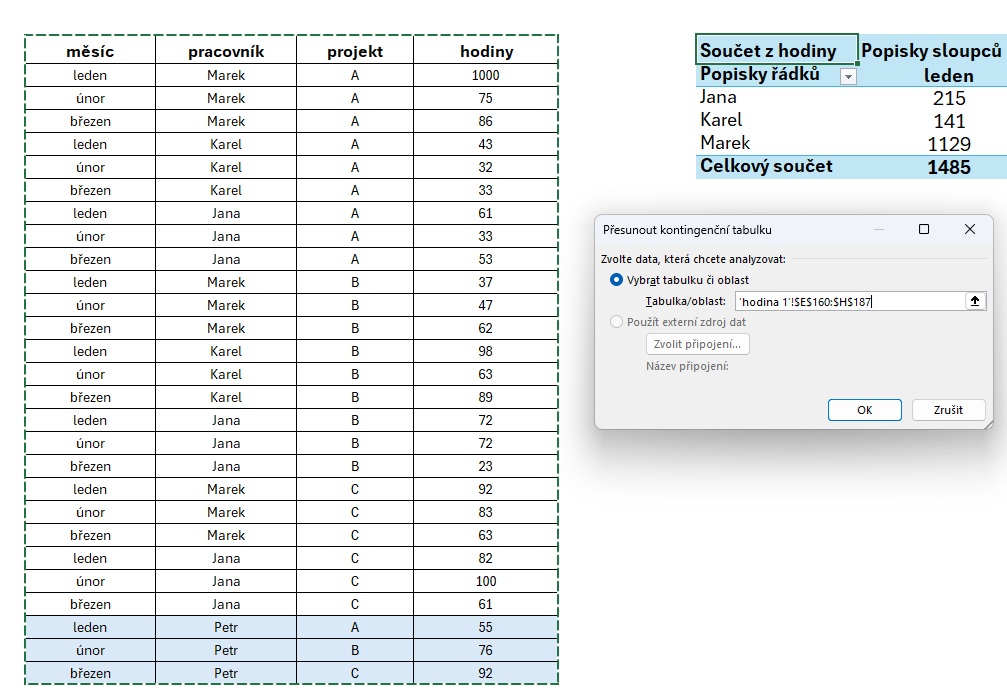1007x696 pixels.
Task: Click the Popisky sloupců pivot header cell
Action: click(x=931, y=50)
